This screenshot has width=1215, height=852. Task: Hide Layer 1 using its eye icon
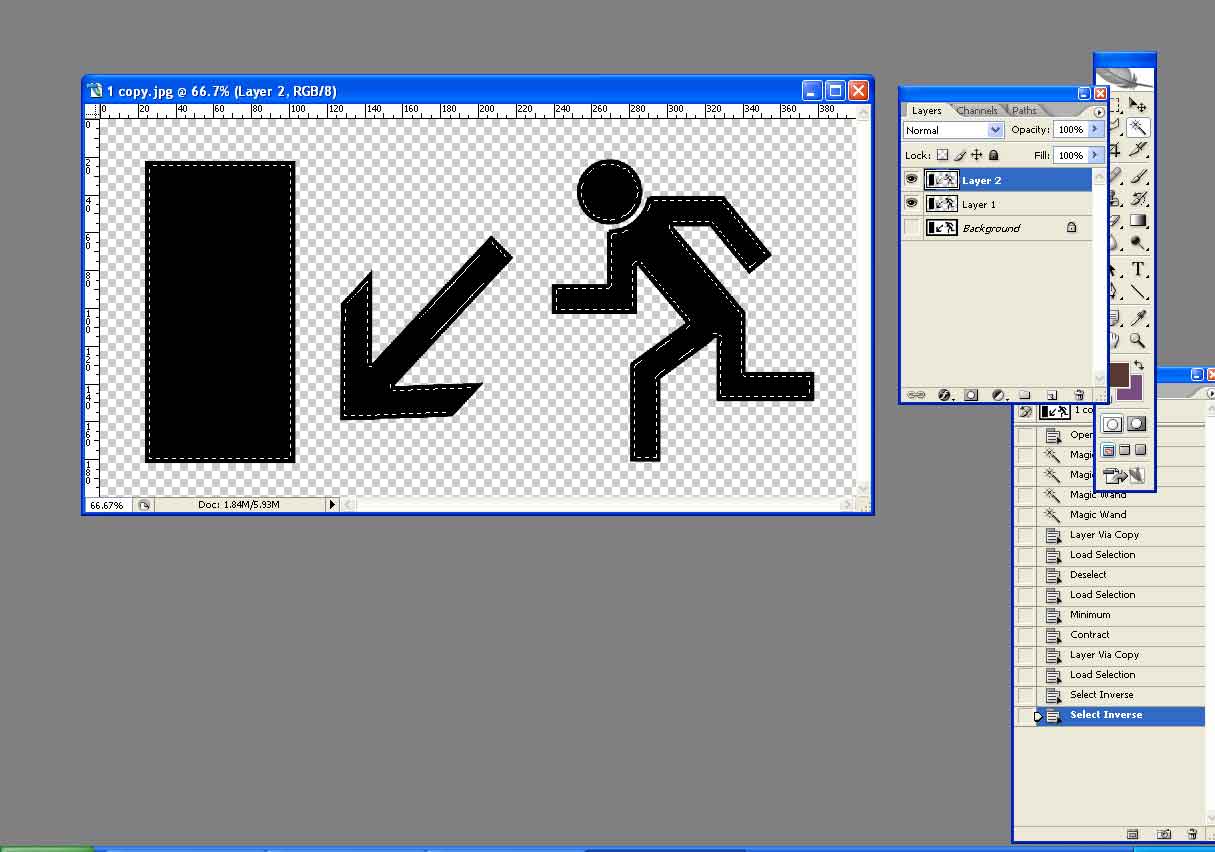[x=911, y=204]
